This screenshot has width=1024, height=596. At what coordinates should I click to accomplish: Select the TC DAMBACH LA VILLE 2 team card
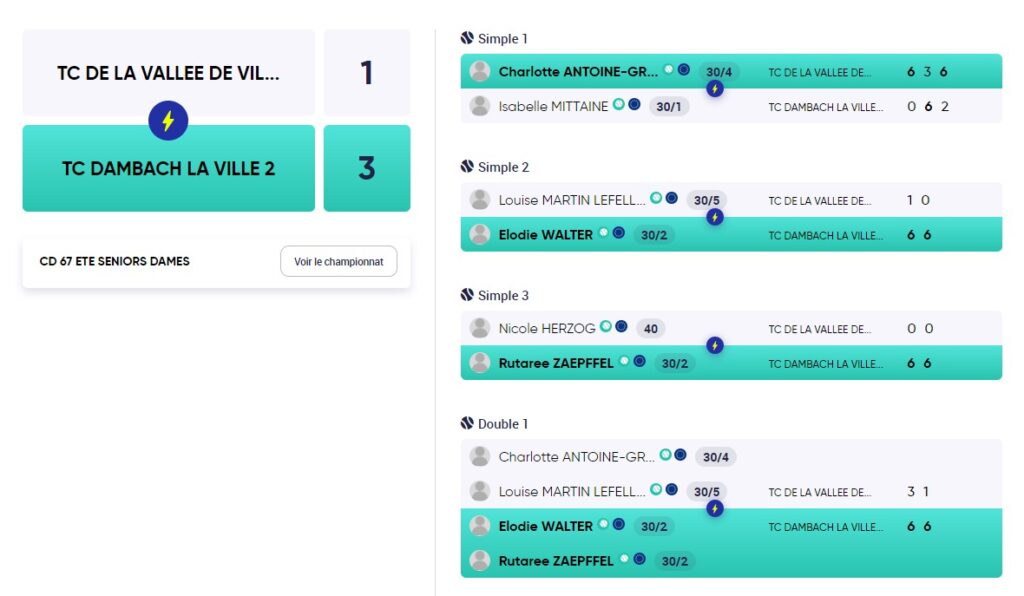168,168
